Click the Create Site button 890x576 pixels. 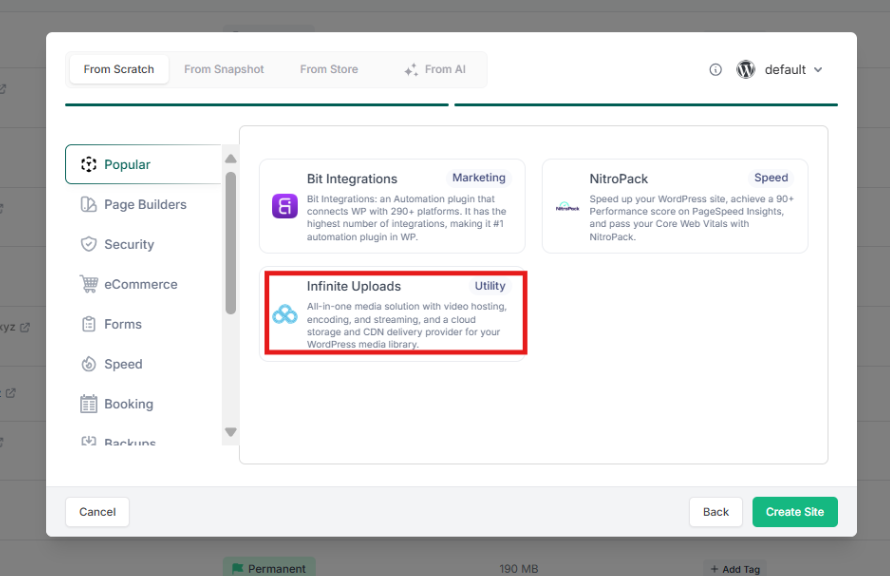point(795,512)
